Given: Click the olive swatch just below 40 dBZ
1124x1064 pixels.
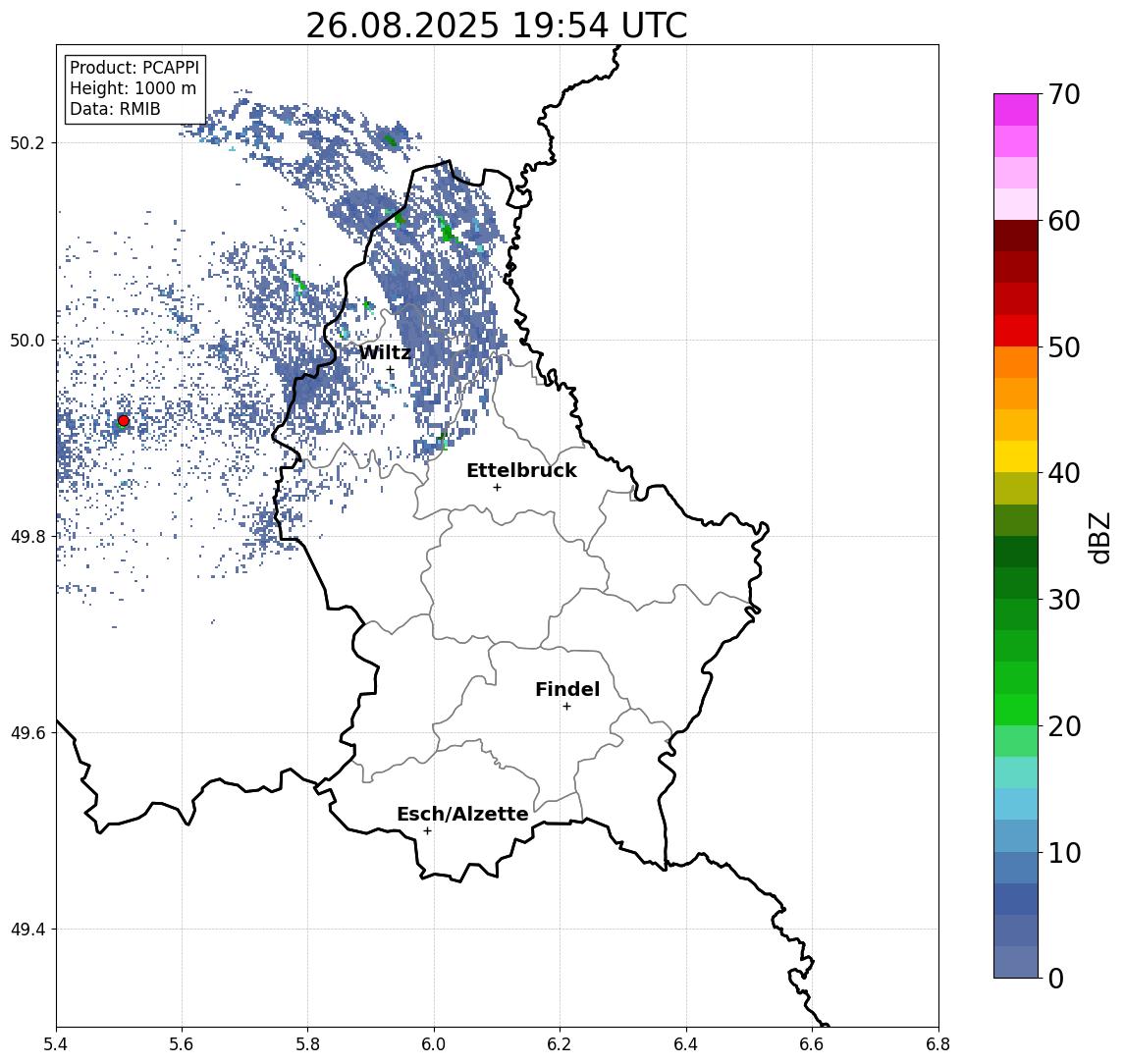Looking at the screenshot, I should (x=1016, y=489).
